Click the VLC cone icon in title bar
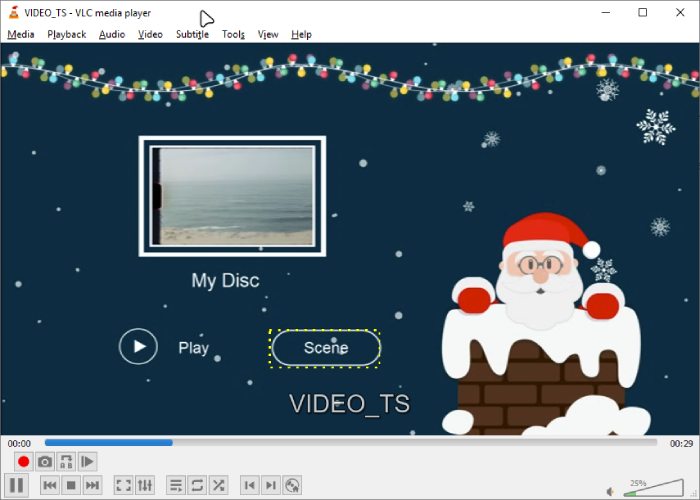Viewport: 700px width, 500px height. point(14,12)
